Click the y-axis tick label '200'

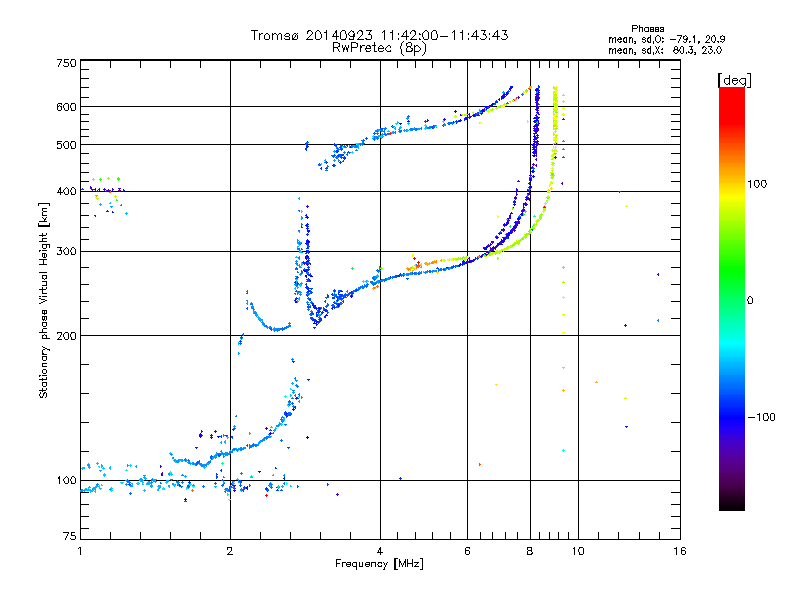click(66, 336)
